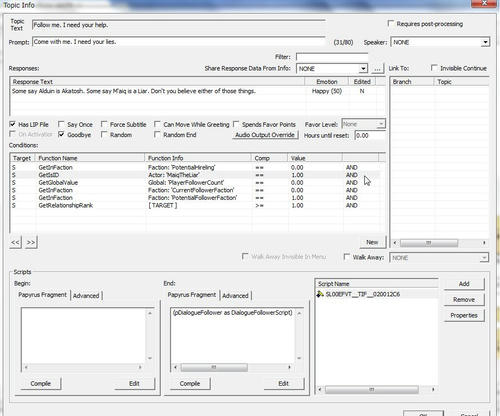Uncheck the Goodbye checkbox

pos(61,134)
